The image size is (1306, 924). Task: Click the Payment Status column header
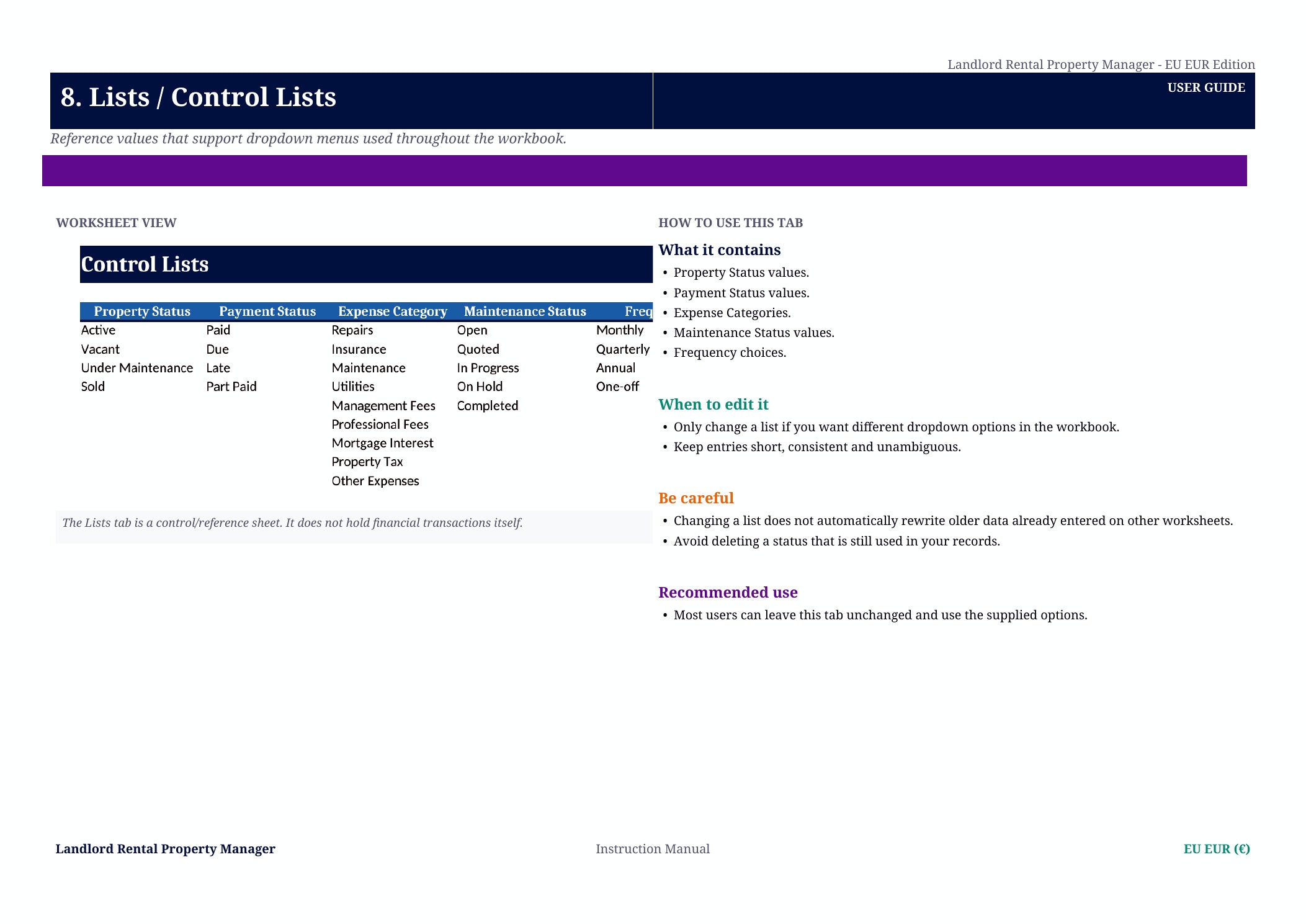click(x=267, y=312)
